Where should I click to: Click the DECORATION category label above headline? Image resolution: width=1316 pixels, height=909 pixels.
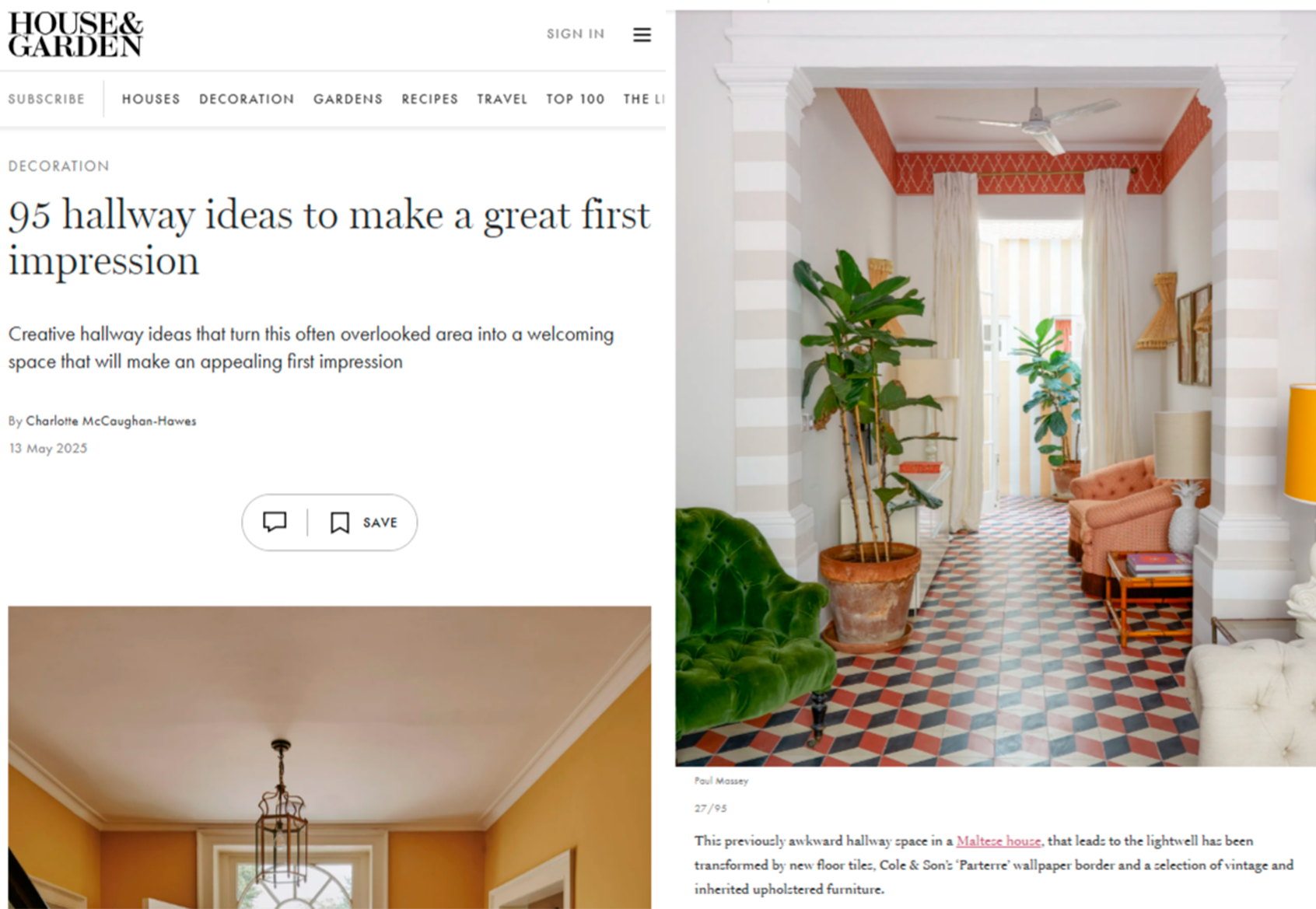click(59, 166)
